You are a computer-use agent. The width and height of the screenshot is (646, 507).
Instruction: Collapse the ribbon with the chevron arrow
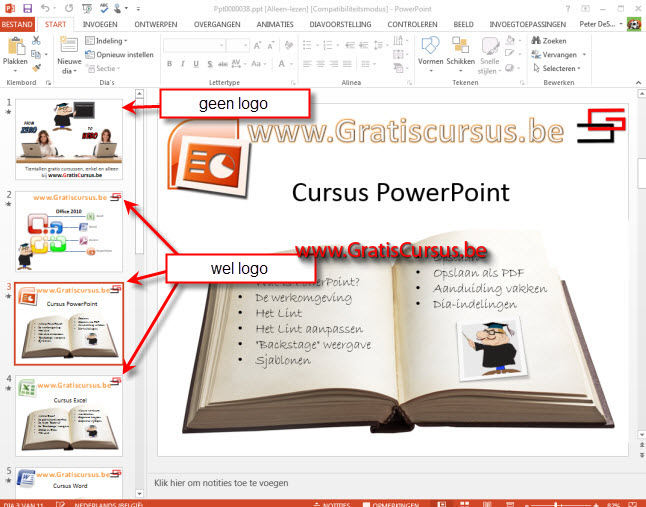pyautogui.click(x=638, y=83)
